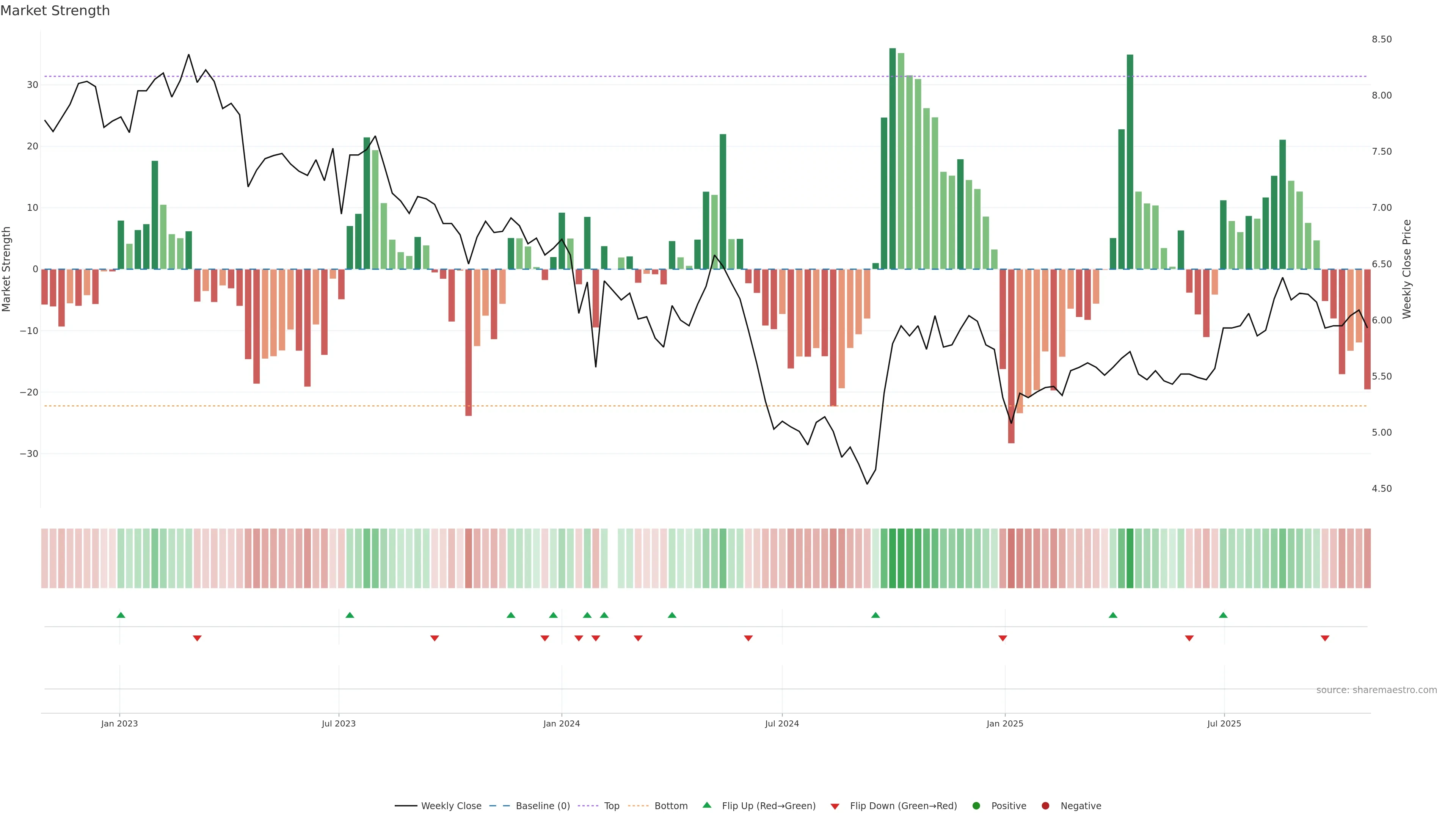Screen dimensions: 1456x819
Task: Click the green flip-up marker near Jul 2023
Action: 349,615
